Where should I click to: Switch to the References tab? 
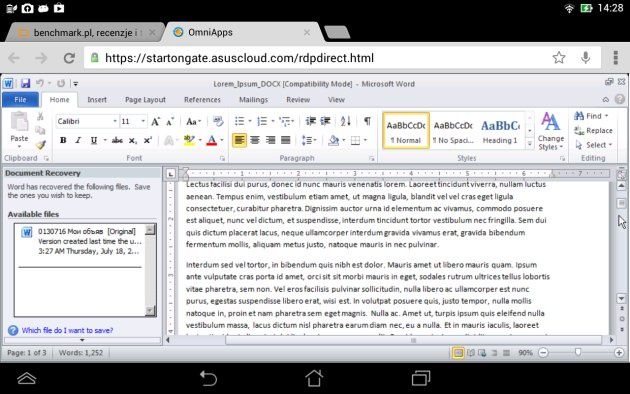pyautogui.click(x=202, y=100)
